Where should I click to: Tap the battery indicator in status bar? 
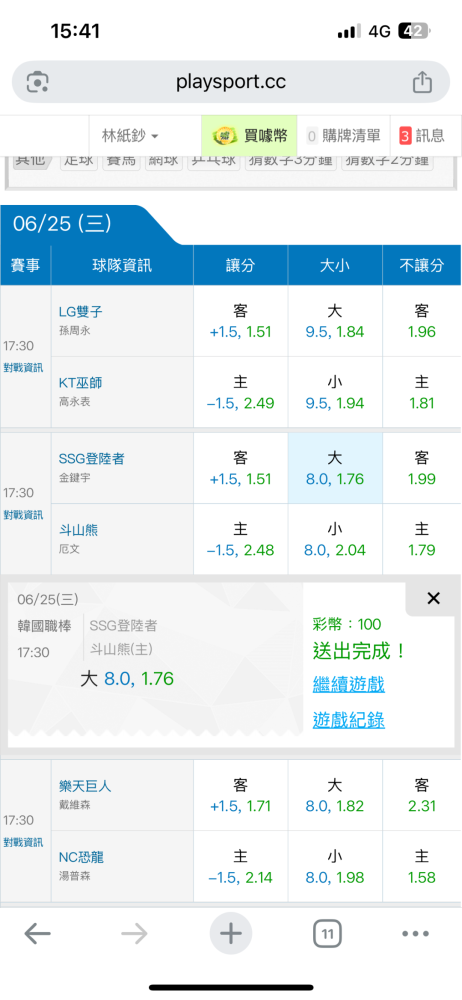[x=415, y=31]
